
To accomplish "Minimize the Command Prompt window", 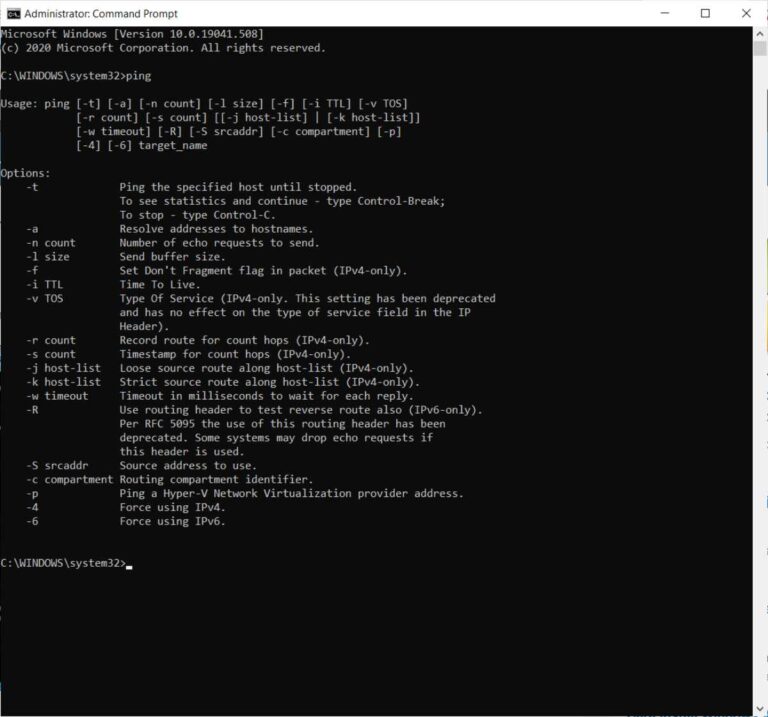I will (663, 13).
